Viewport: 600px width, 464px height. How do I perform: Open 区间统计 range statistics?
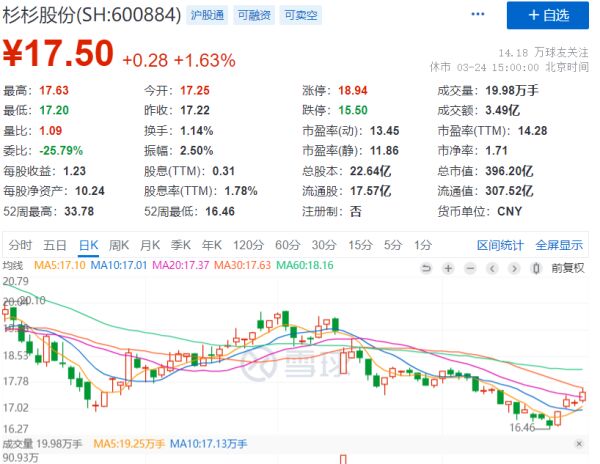click(x=500, y=244)
